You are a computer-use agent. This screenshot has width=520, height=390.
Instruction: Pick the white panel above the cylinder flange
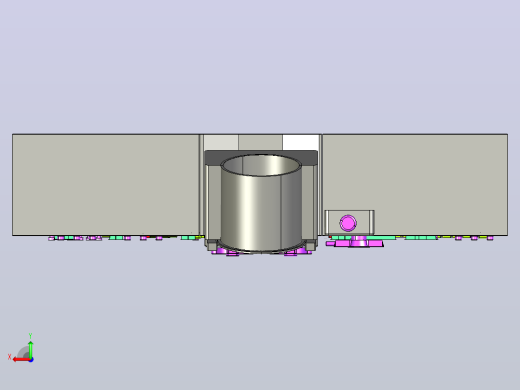pos(300,142)
